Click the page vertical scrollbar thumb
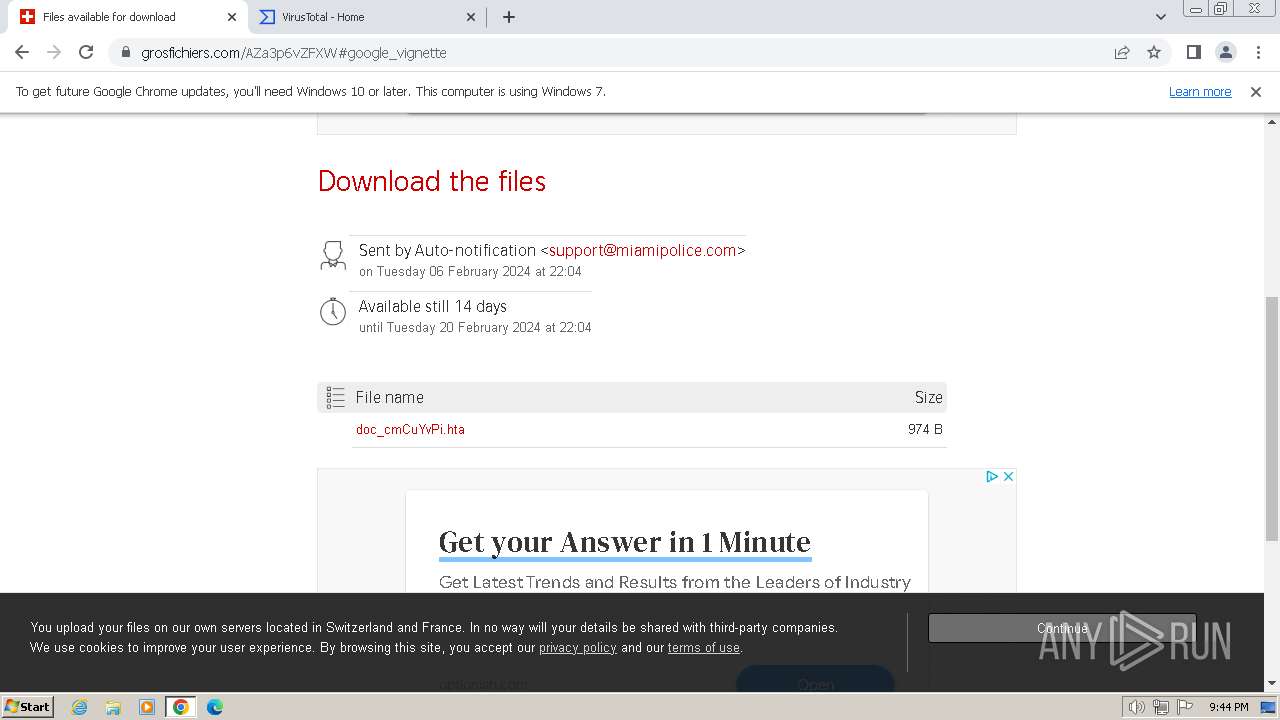The image size is (1280, 720). tap(1272, 419)
